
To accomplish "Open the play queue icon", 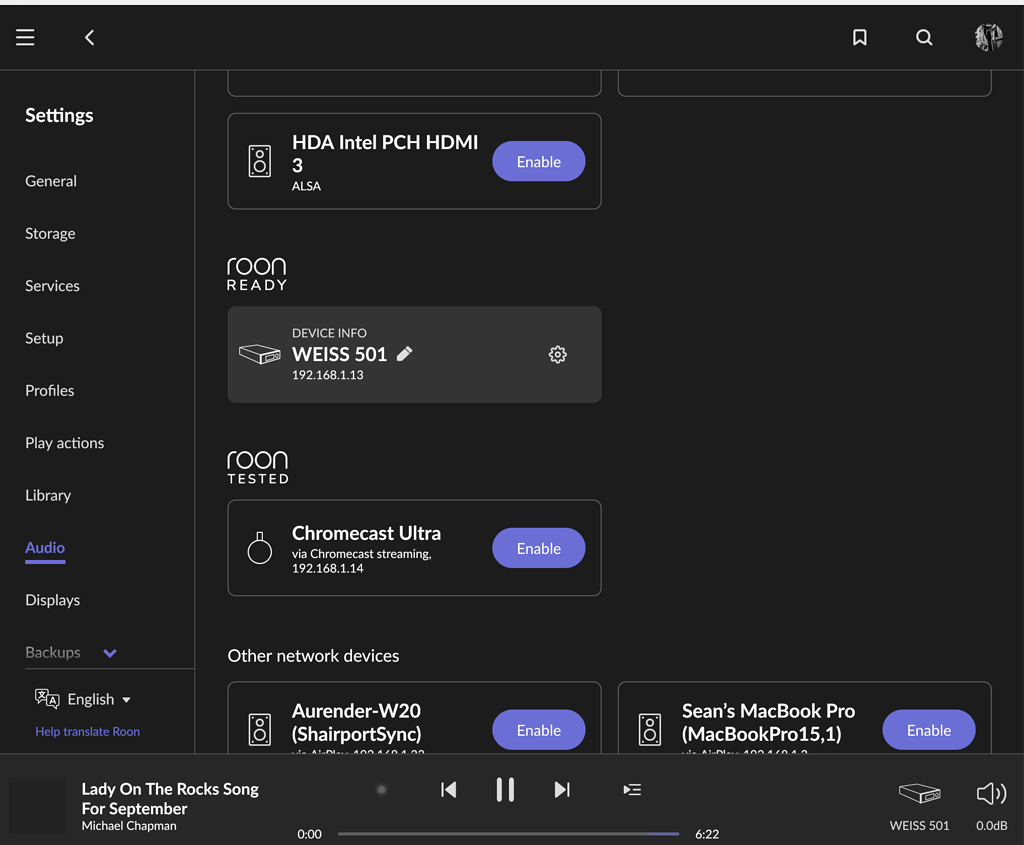I will 632,789.
